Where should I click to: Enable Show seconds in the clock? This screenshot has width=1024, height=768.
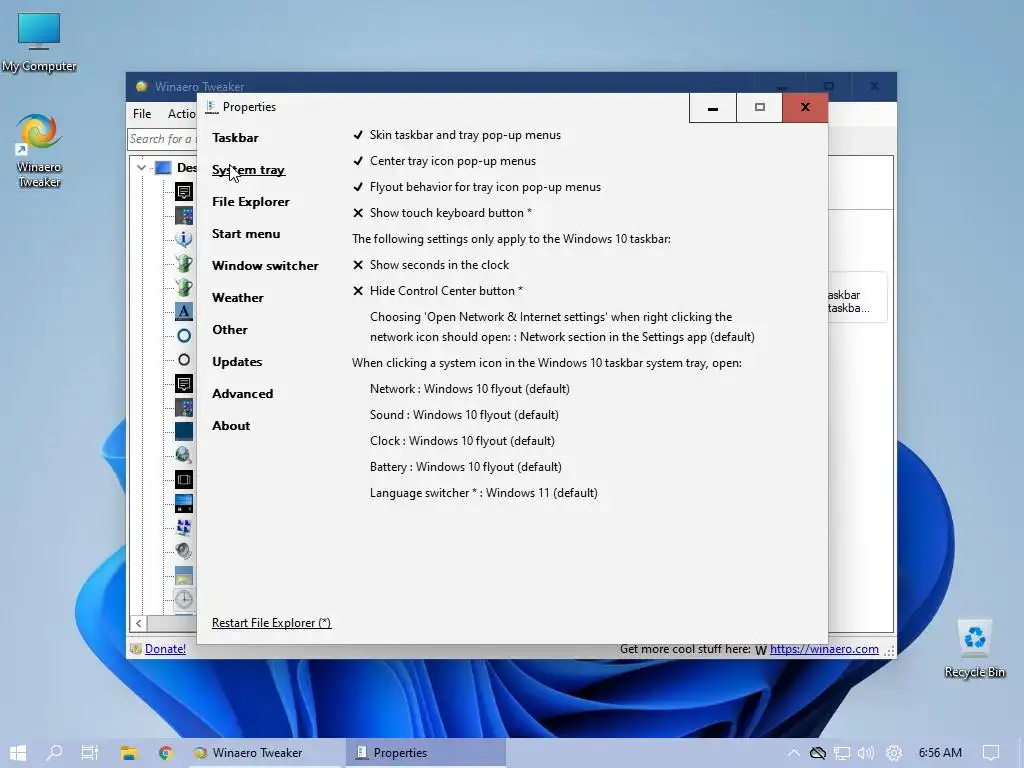(x=431, y=265)
